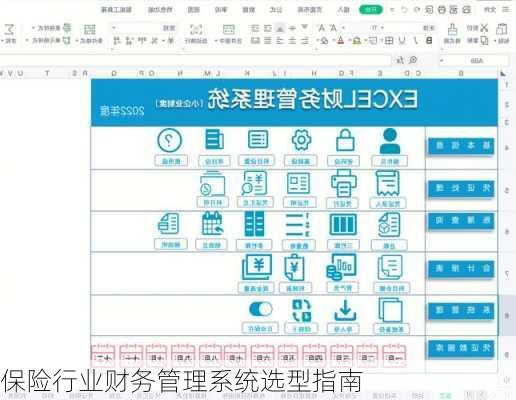The width and height of the screenshot is (516, 400).
Task: Open the gear 基础设置 icon
Action: coord(301,140)
